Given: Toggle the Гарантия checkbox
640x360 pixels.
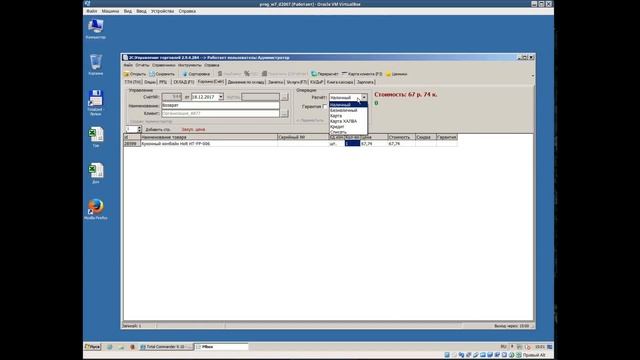Looking at the screenshot, I should [325, 107].
